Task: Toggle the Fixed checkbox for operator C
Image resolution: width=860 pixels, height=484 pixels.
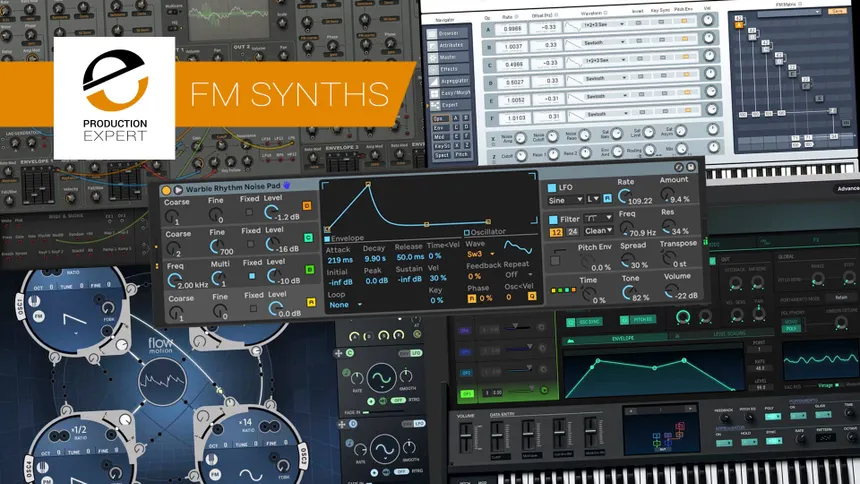Action: pyautogui.click(x=251, y=244)
